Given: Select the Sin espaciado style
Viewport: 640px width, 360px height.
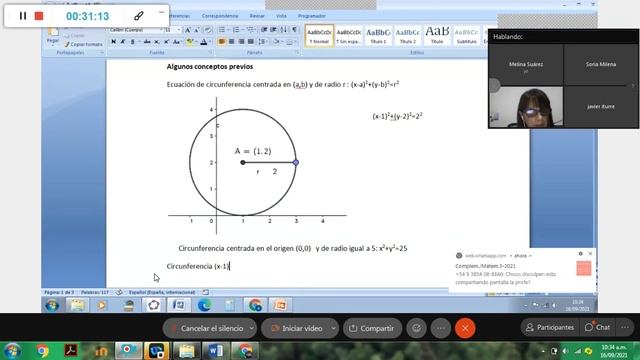Looking at the screenshot, I should (x=349, y=36).
